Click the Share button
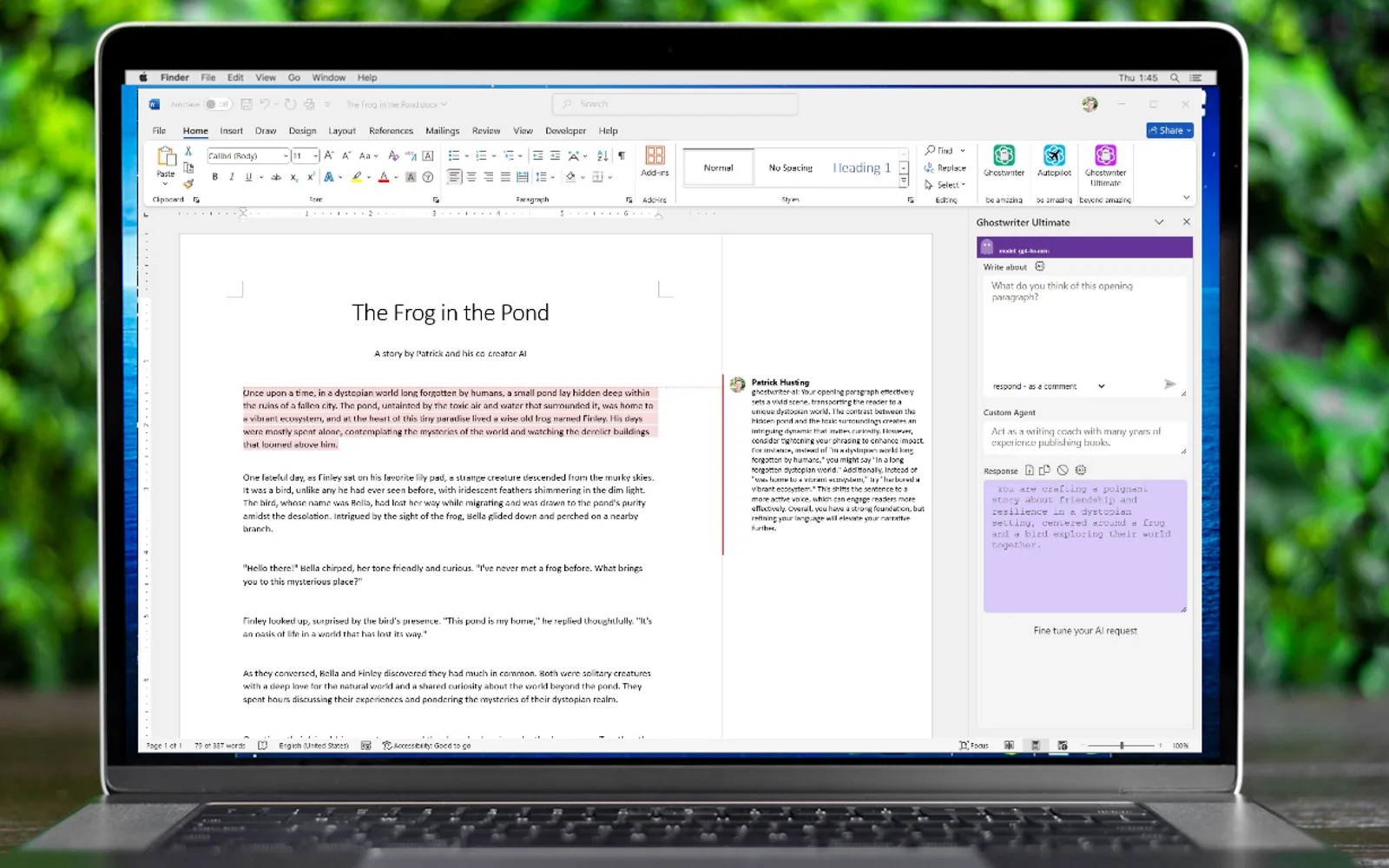 click(x=1169, y=130)
